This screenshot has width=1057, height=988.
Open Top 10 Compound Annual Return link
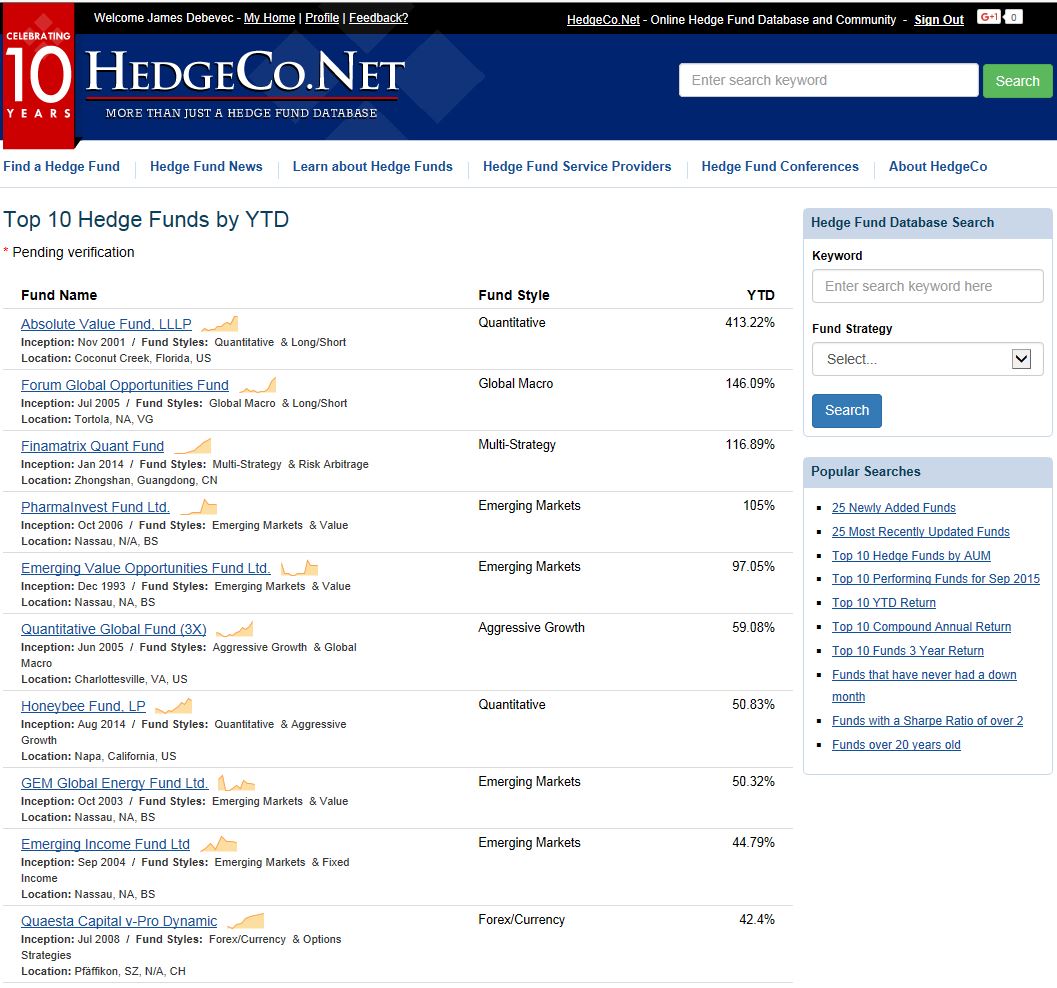coord(921,627)
